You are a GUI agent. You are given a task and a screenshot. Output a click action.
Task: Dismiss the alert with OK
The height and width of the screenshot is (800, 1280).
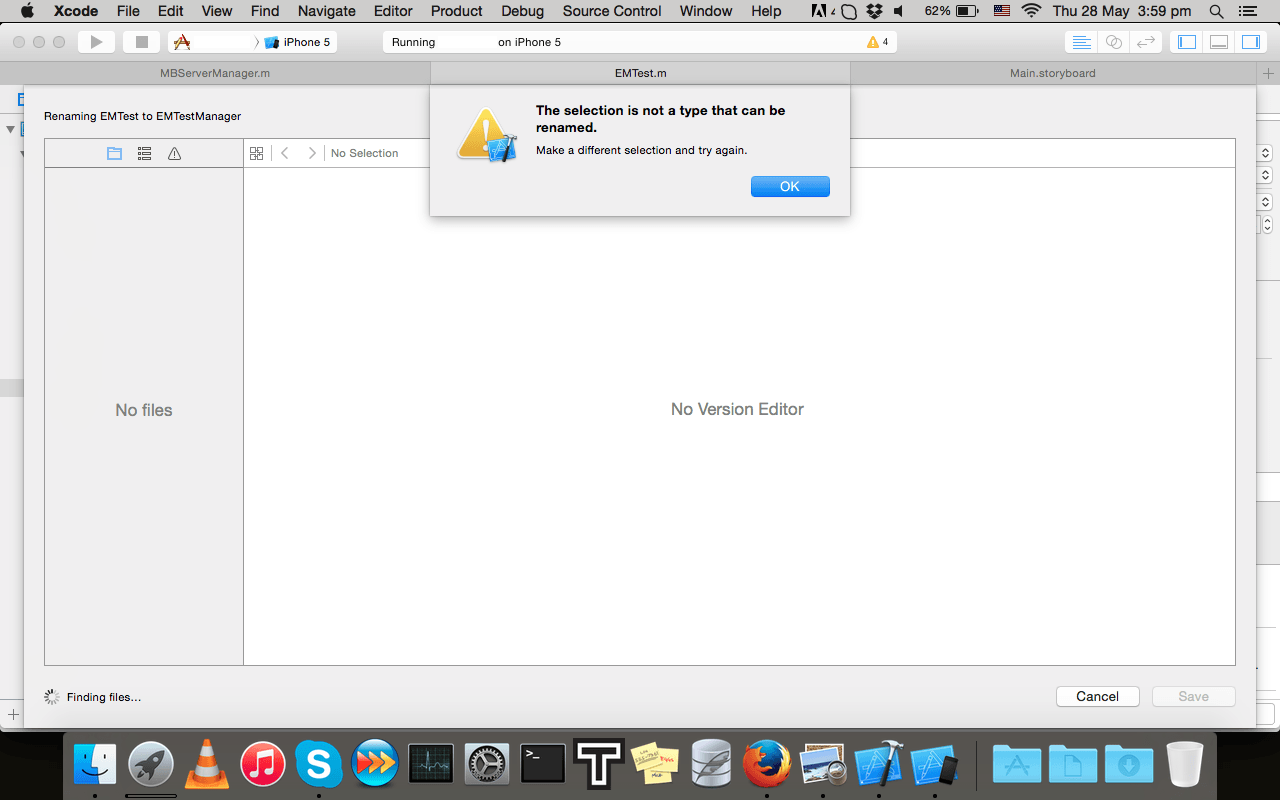[790, 186]
